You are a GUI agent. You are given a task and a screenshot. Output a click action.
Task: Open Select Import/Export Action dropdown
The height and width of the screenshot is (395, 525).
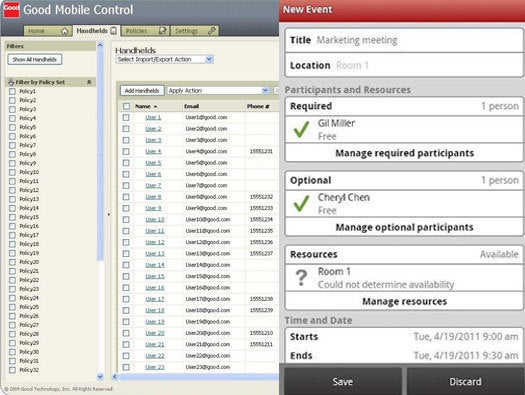[x=164, y=60]
